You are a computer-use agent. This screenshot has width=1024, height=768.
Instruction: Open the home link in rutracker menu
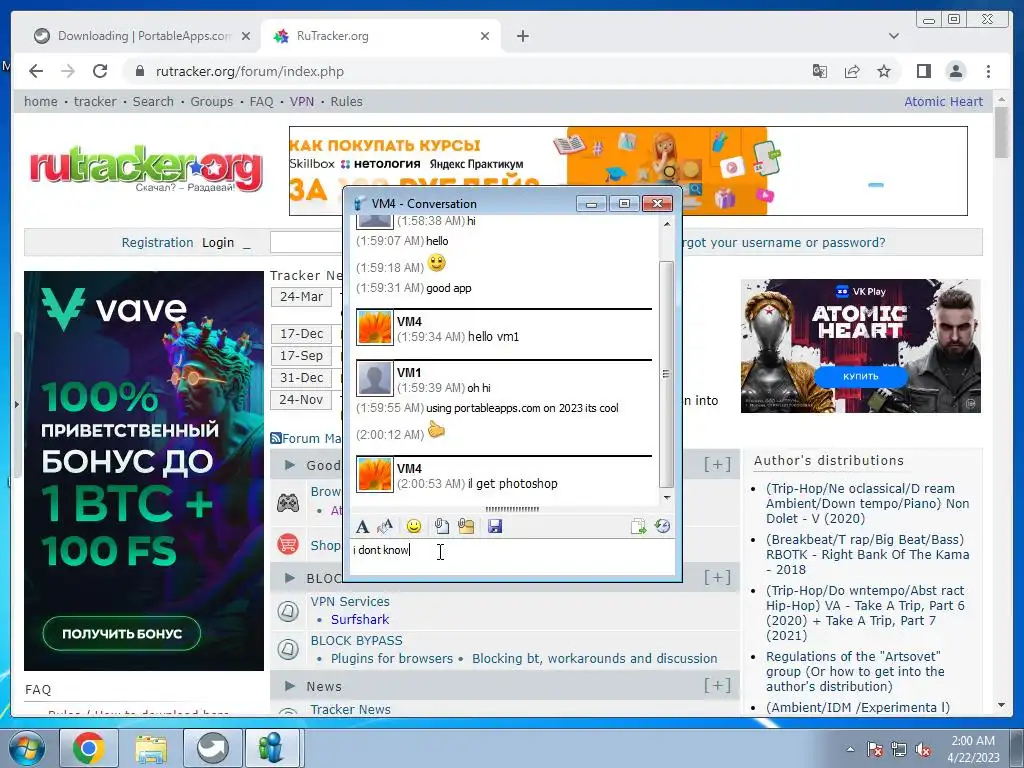[40, 101]
